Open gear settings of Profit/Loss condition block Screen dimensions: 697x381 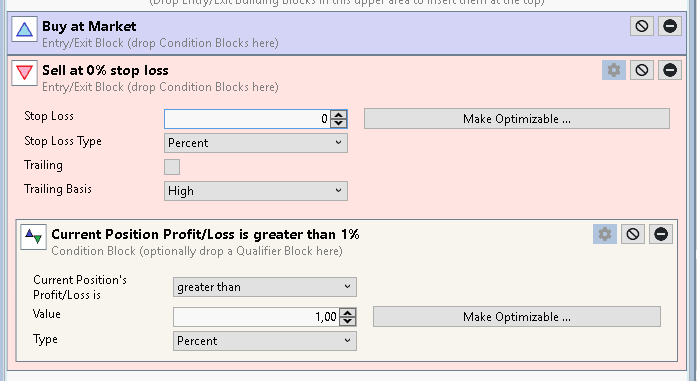point(605,234)
